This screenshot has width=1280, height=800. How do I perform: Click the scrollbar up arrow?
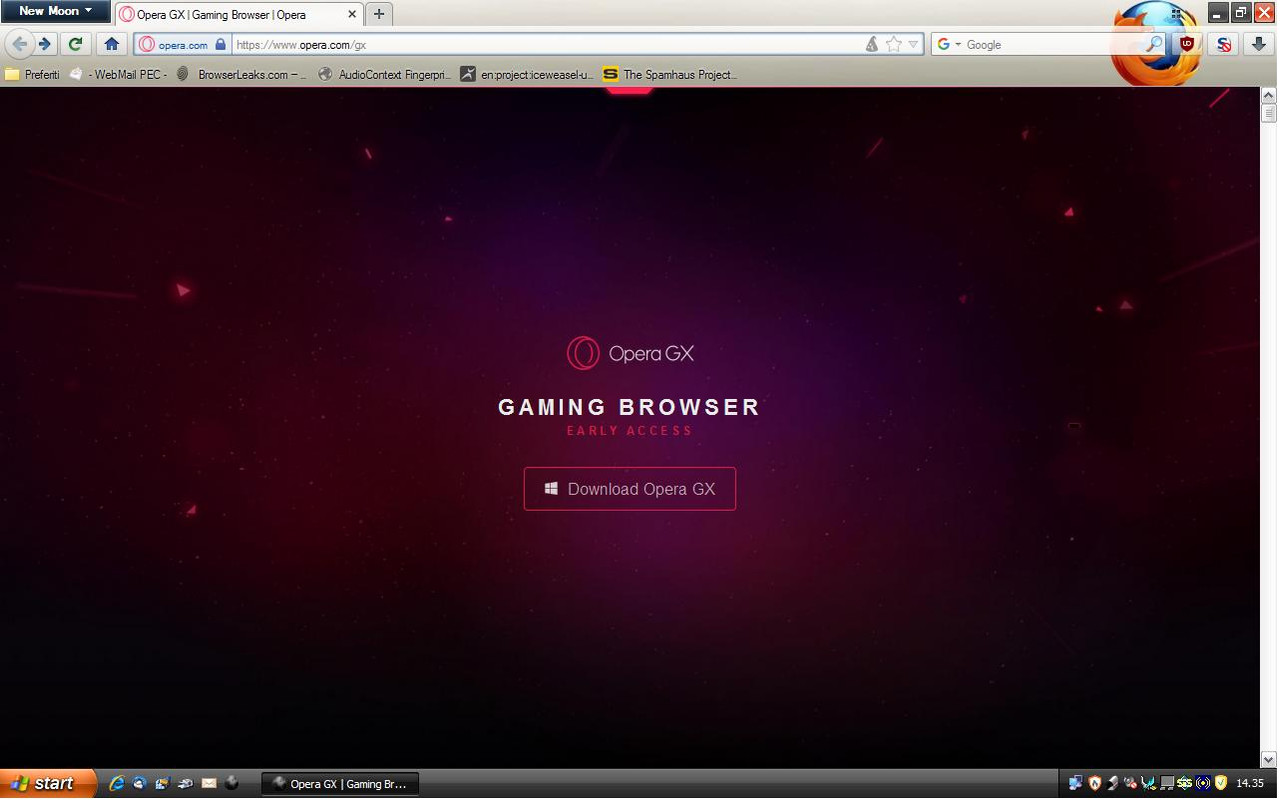click(1269, 95)
